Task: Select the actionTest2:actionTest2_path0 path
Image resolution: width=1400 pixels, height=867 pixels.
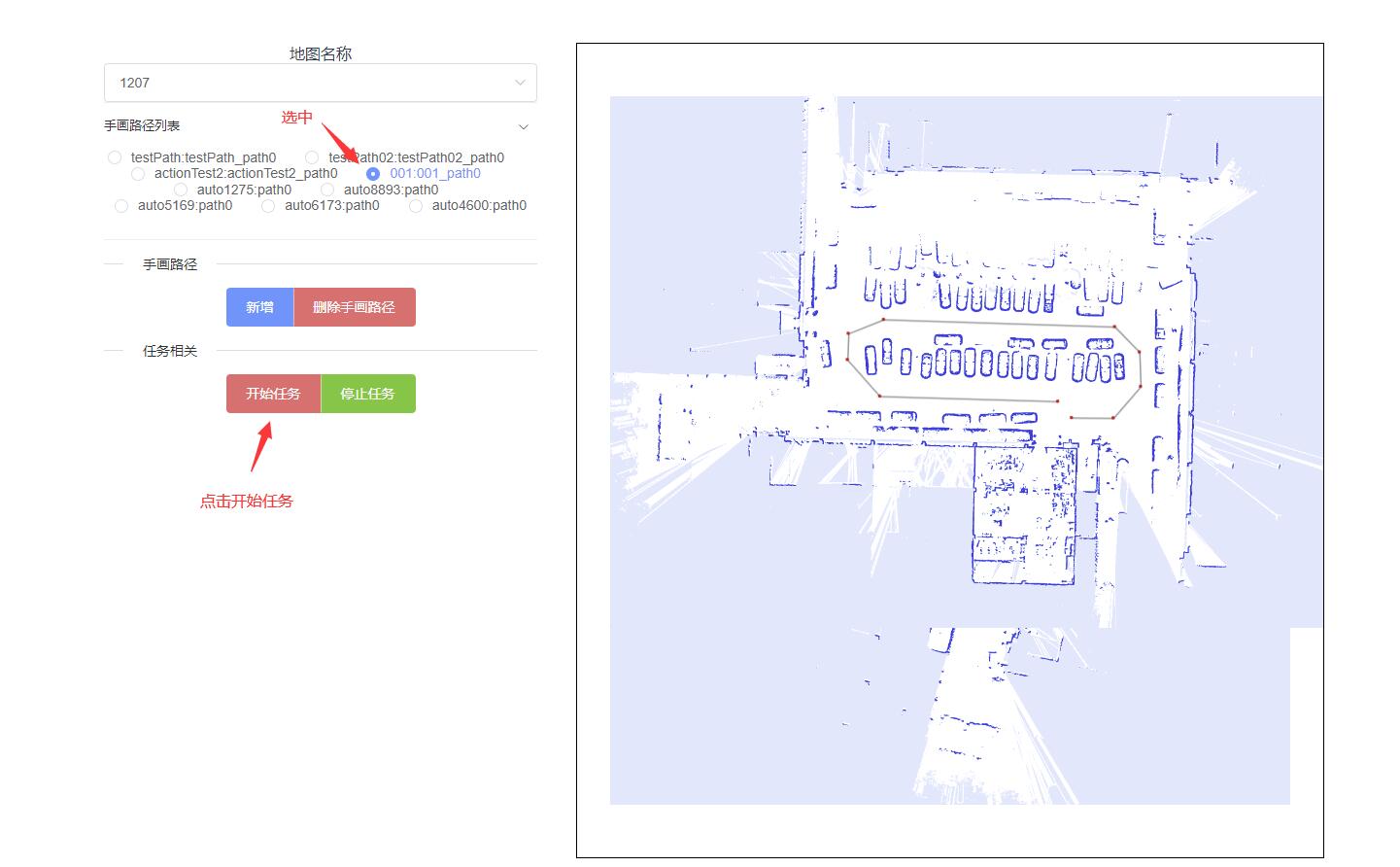Action: coord(138,173)
